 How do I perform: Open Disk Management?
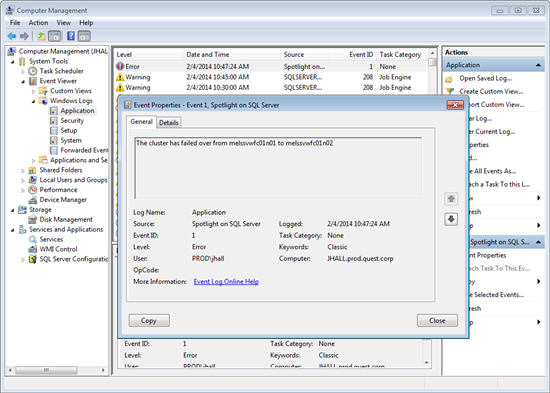[x=66, y=219]
